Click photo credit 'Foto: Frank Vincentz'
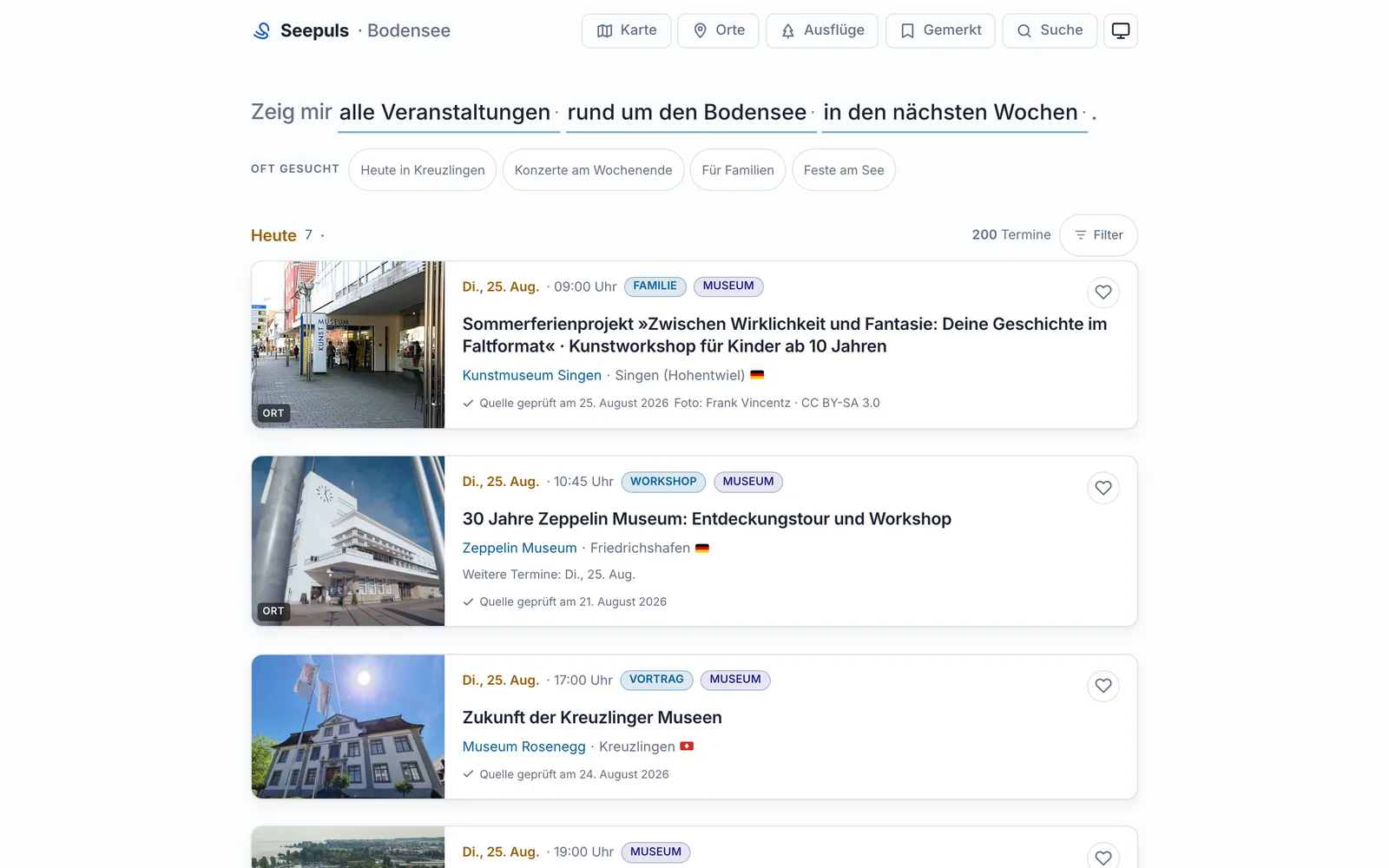 [x=733, y=403]
